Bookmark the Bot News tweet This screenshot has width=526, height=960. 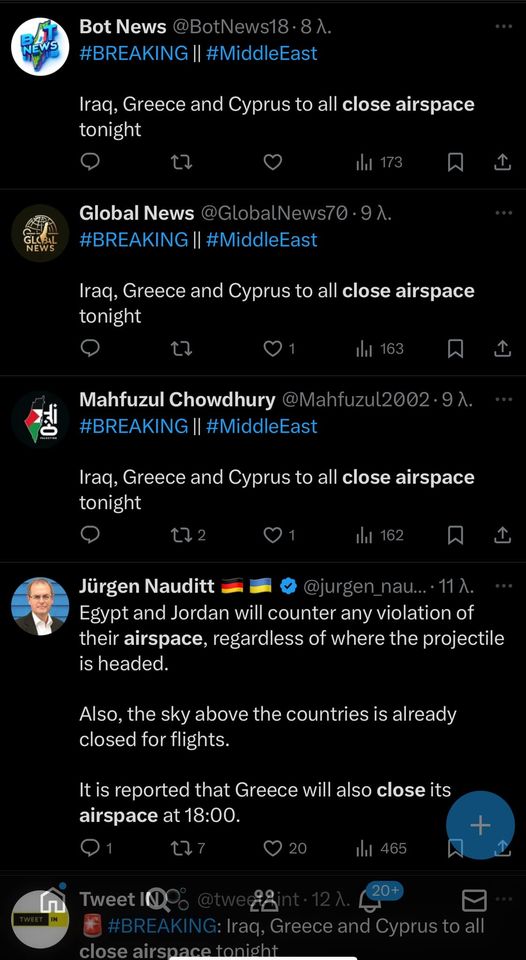455,162
